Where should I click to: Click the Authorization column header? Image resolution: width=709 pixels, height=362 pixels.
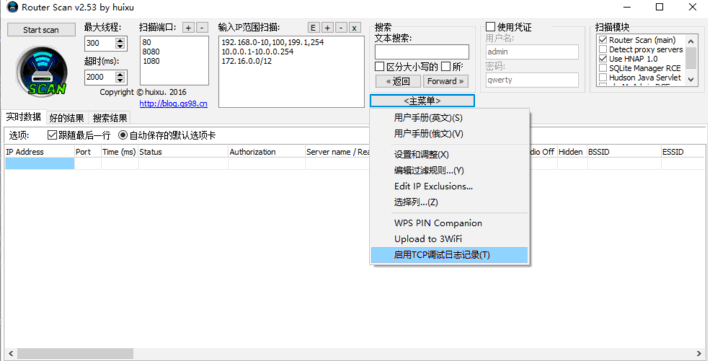click(267, 152)
